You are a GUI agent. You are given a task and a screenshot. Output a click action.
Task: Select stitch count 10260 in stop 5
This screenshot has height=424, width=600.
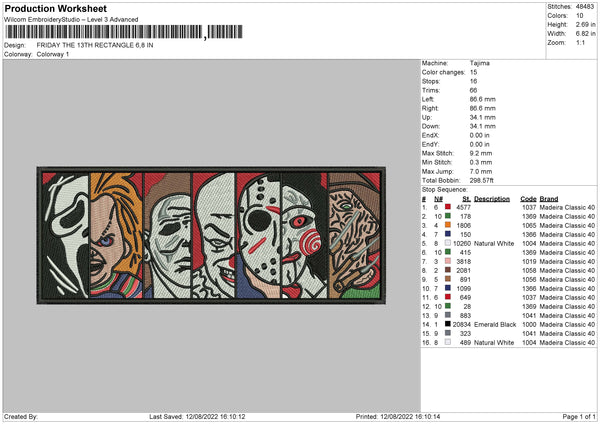[462, 243]
